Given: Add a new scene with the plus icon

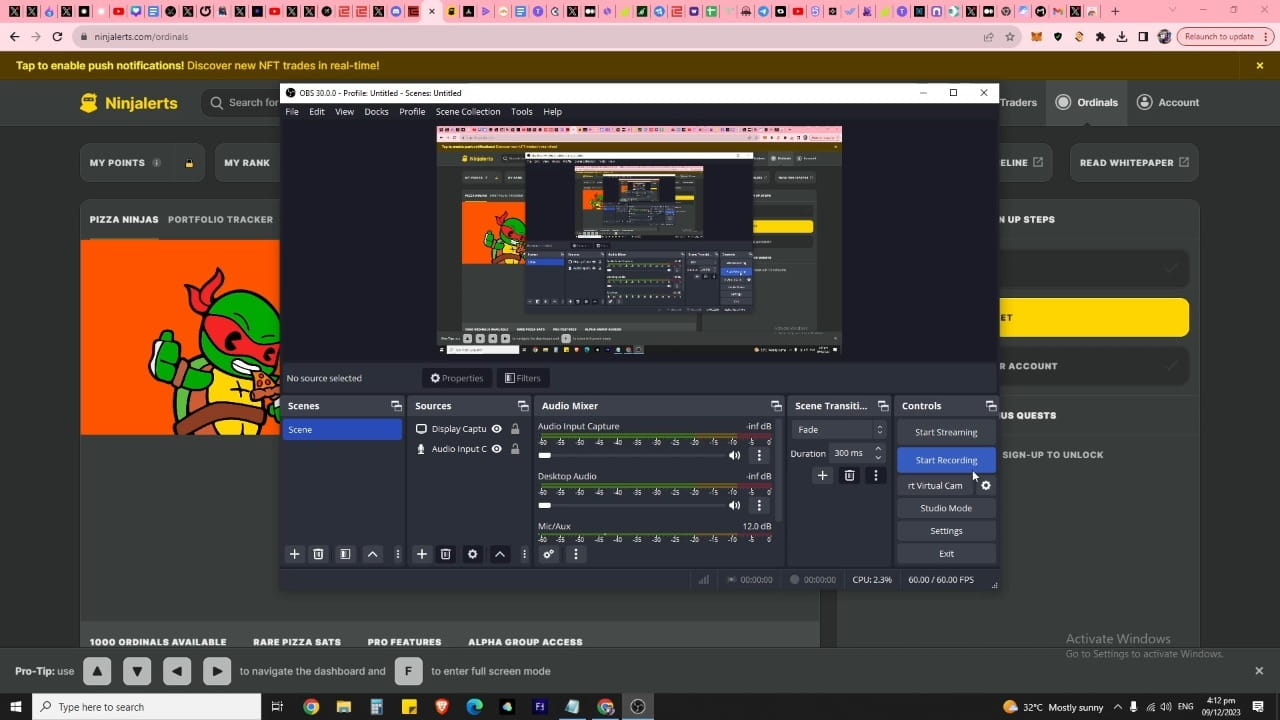Looking at the screenshot, I should tap(294, 554).
